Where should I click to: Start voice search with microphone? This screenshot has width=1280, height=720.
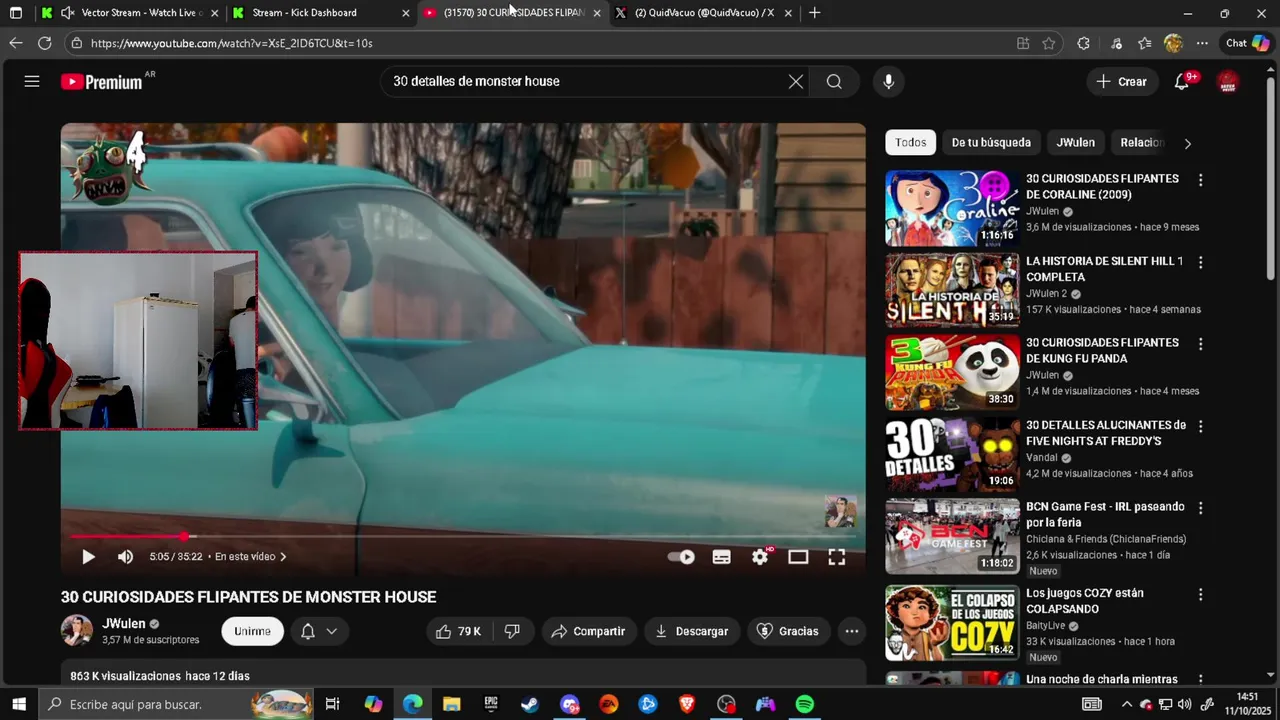[x=888, y=82]
